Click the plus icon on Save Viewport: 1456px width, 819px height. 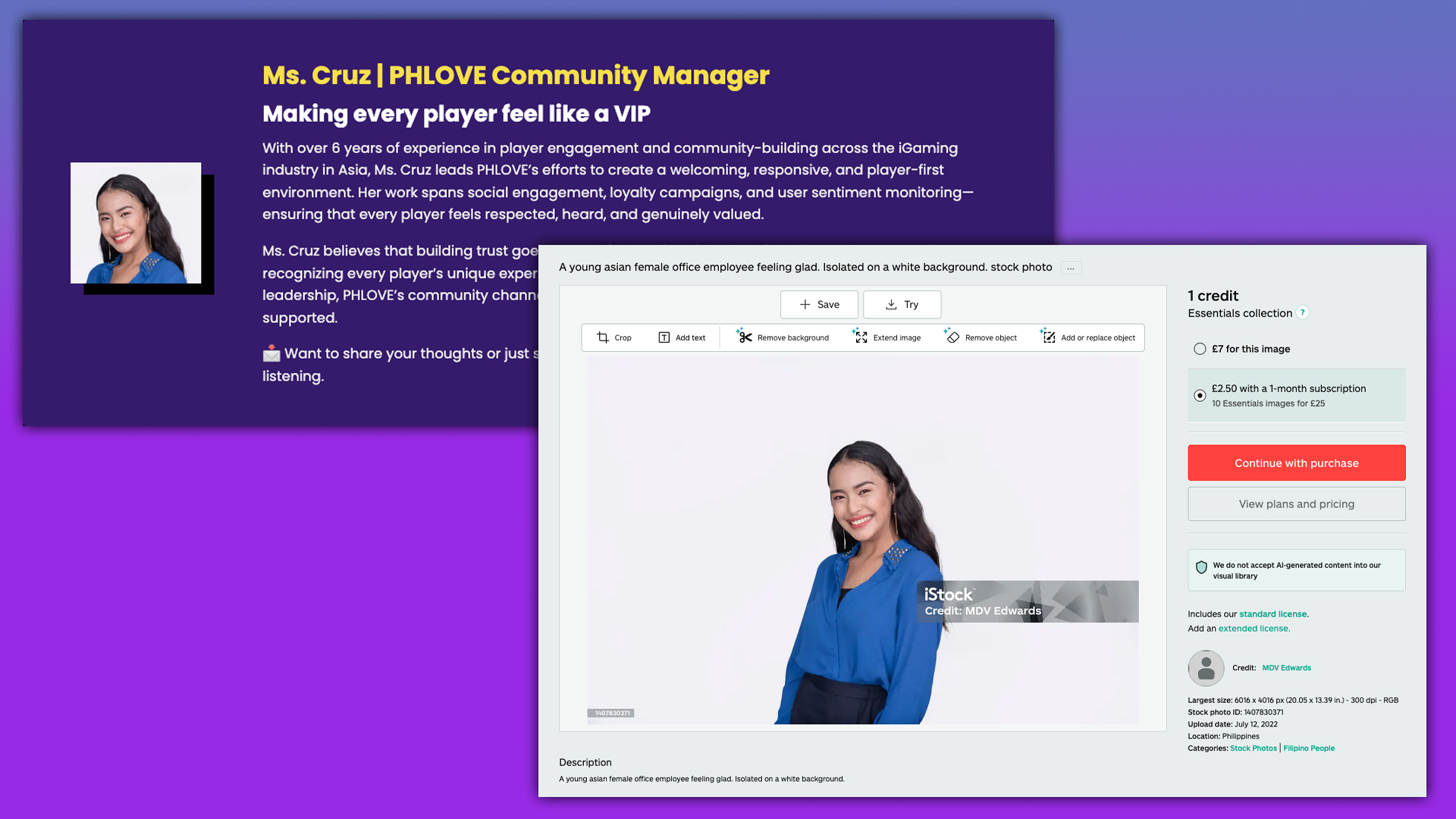(x=805, y=304)
